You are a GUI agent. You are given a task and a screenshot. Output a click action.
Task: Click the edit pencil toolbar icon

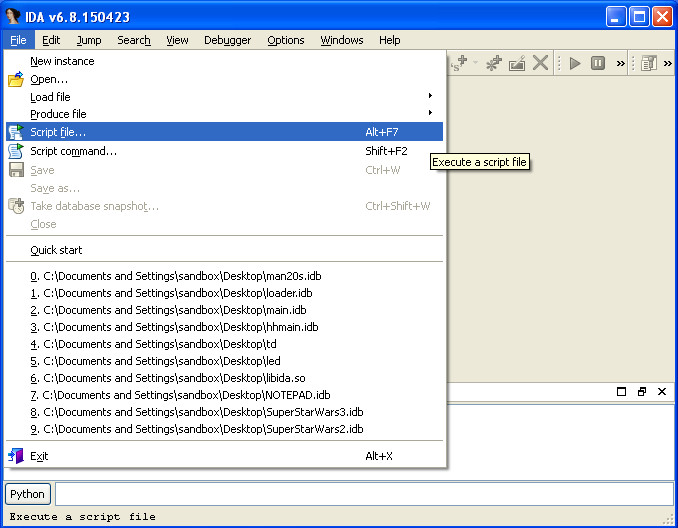pyautogui.click(x=517, y=64)
